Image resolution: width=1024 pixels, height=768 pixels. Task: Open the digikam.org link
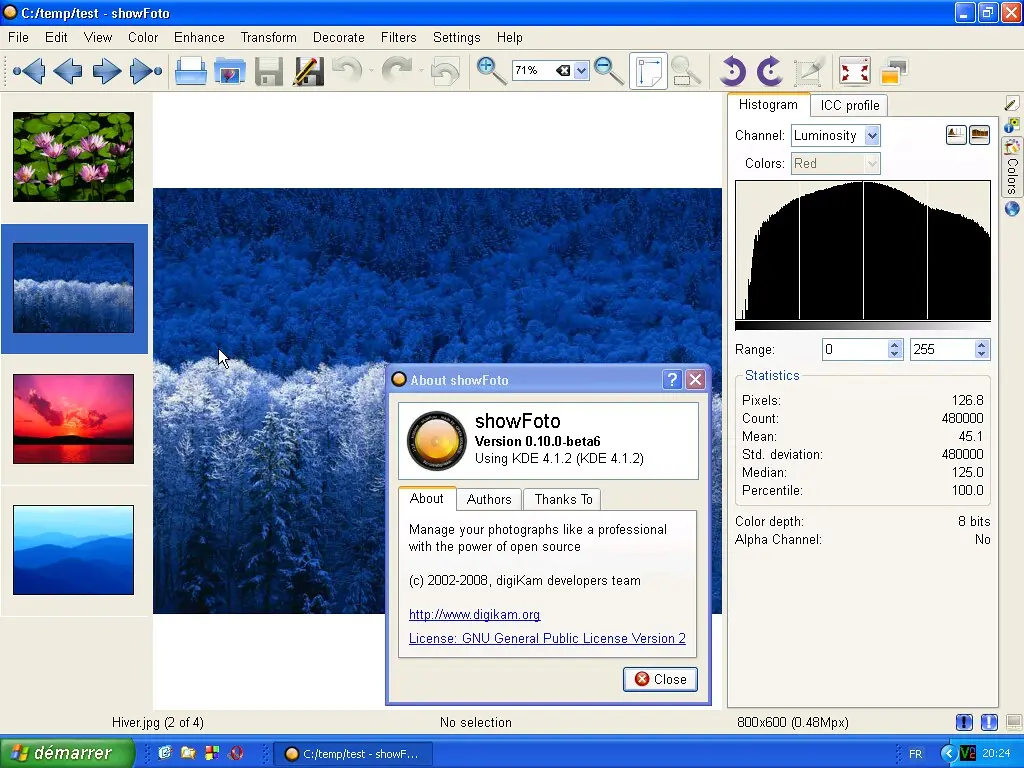(x=474, y=614)
